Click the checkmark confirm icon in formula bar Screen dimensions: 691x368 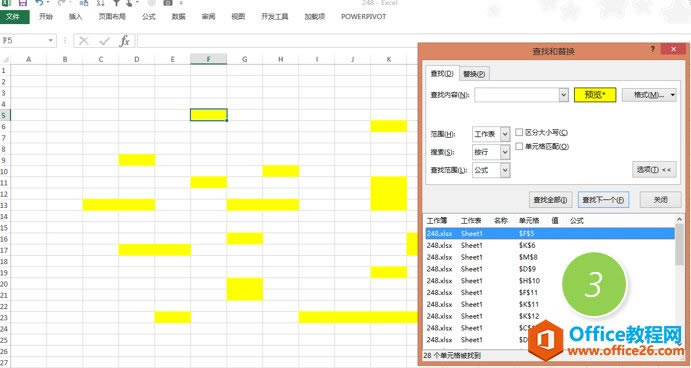point(104,41)
